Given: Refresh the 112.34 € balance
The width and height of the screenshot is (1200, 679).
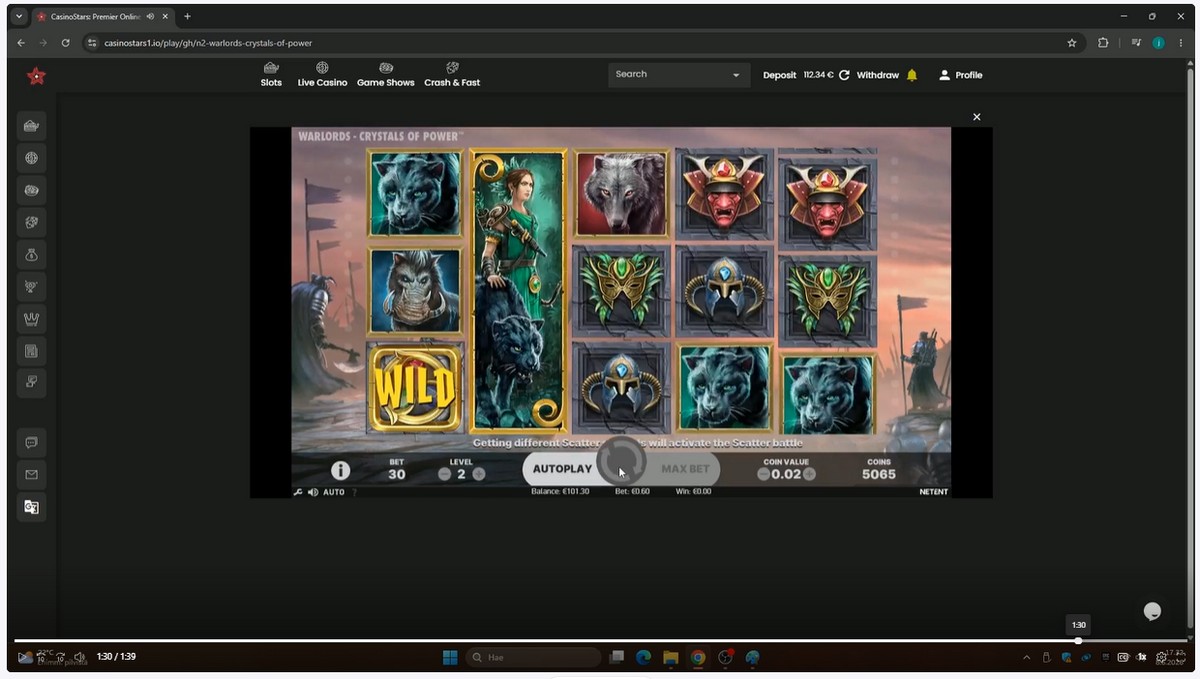Looking at the screenshot, I should pyautogui.click(x=844, y=75).
